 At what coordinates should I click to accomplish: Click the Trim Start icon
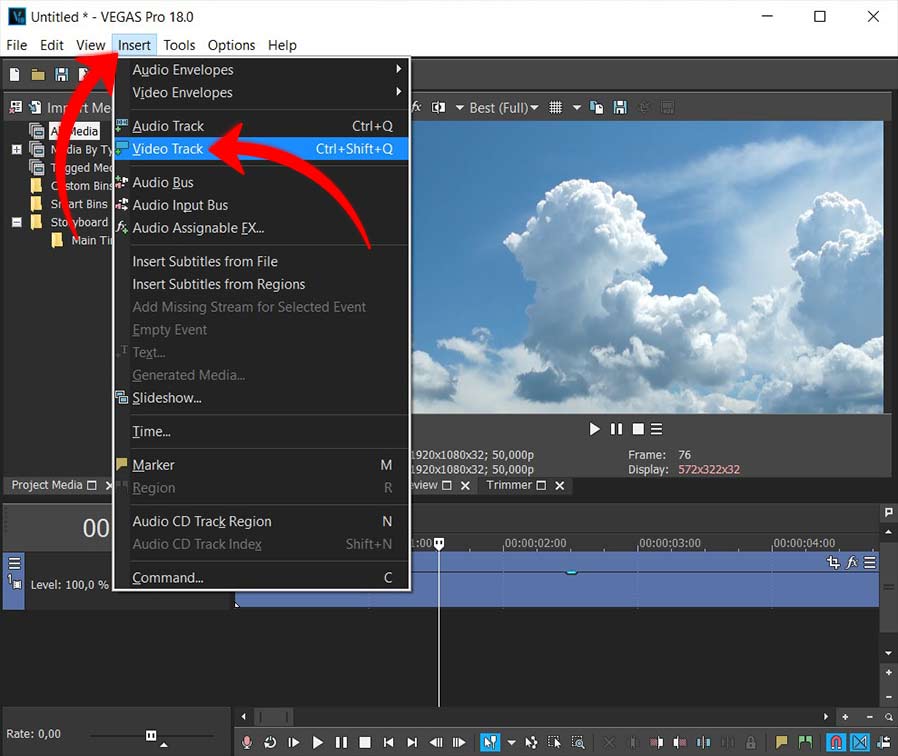click(x=657, y=743)
